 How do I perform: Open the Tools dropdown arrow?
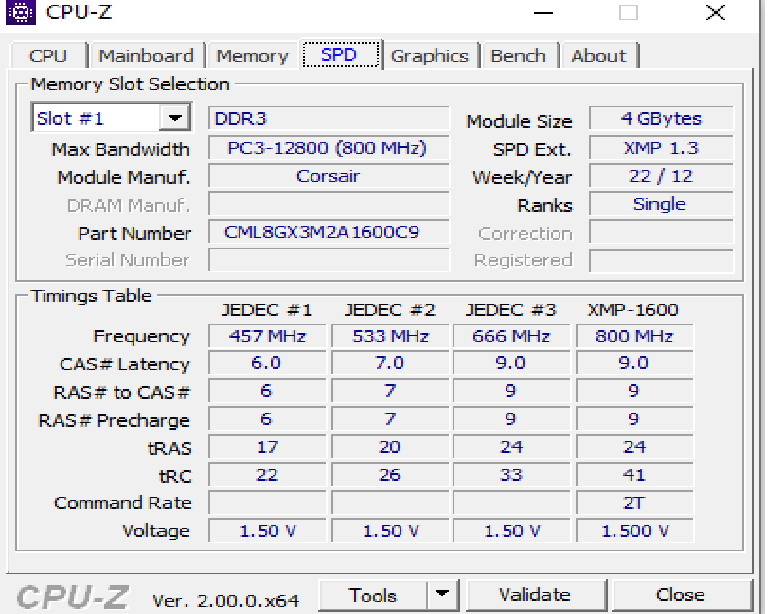[442, 595]
